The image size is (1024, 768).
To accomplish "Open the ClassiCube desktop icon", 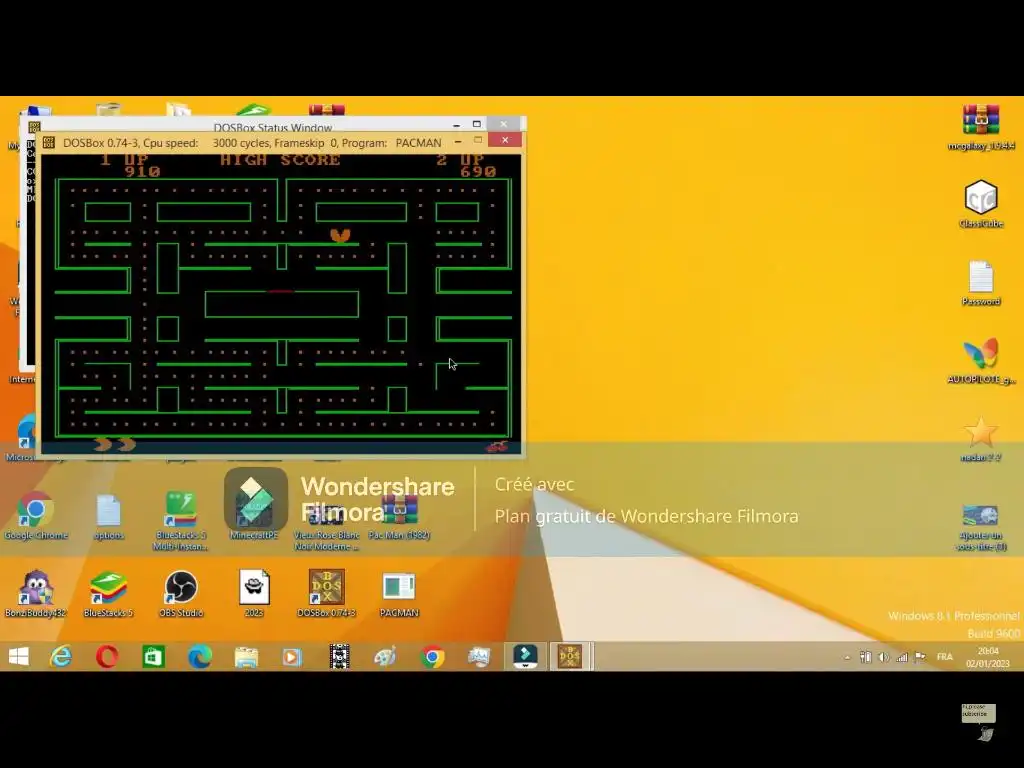I will point(981,204).
